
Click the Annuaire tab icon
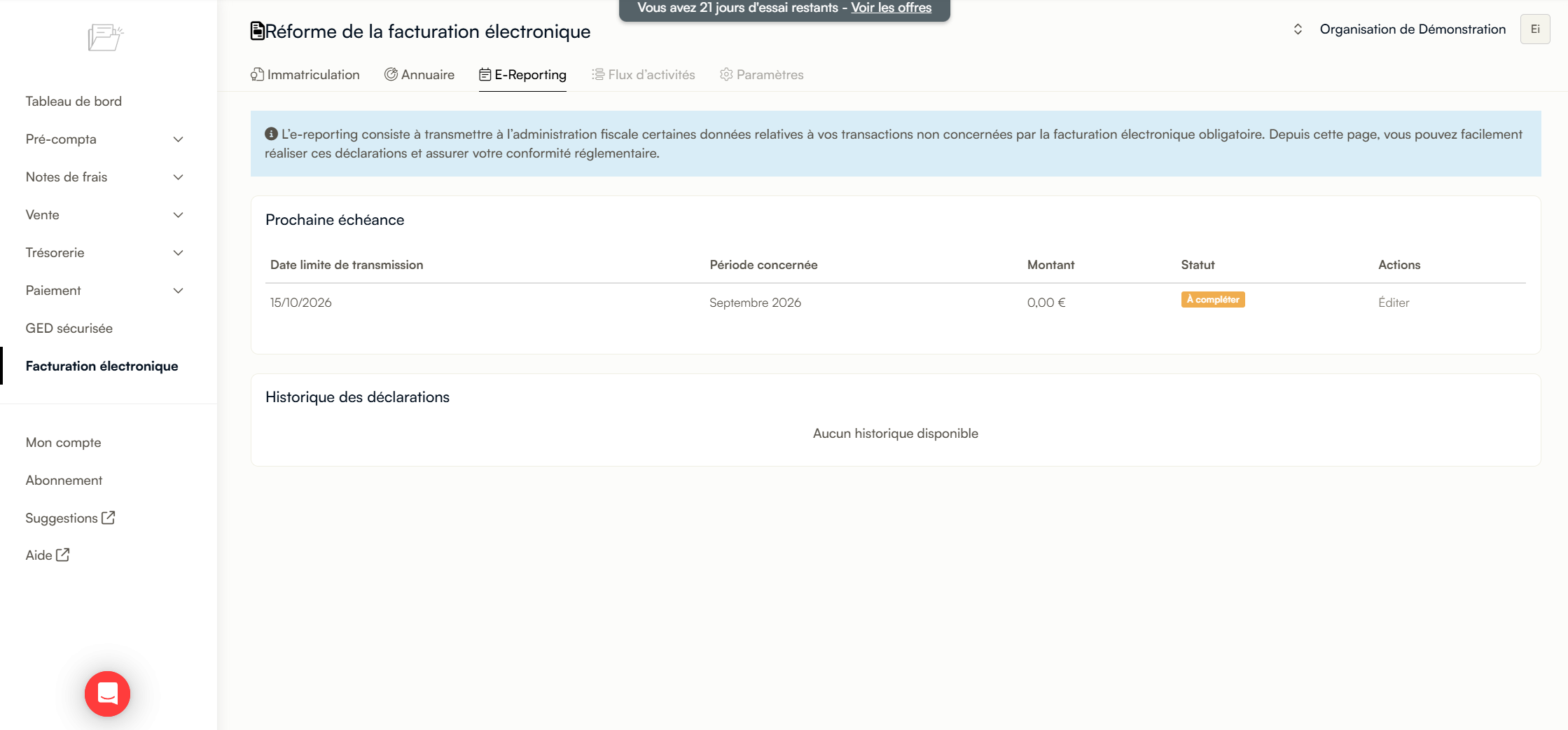(x=391, y=74)
